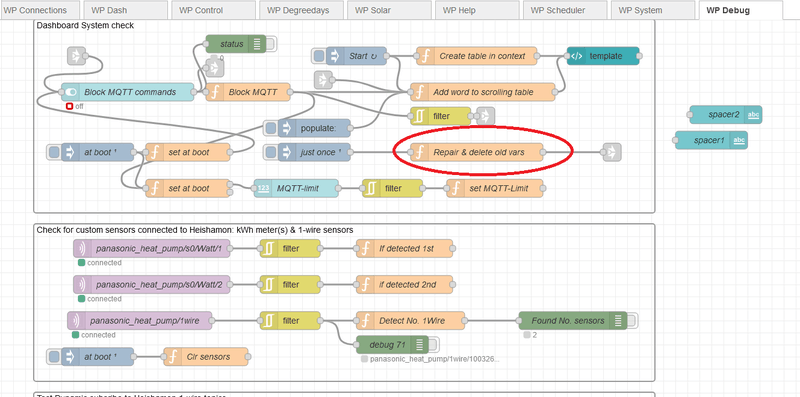Open the WP Dash flow tab
This screenshot has width=800, height=397.
click(x=124, y=10)
